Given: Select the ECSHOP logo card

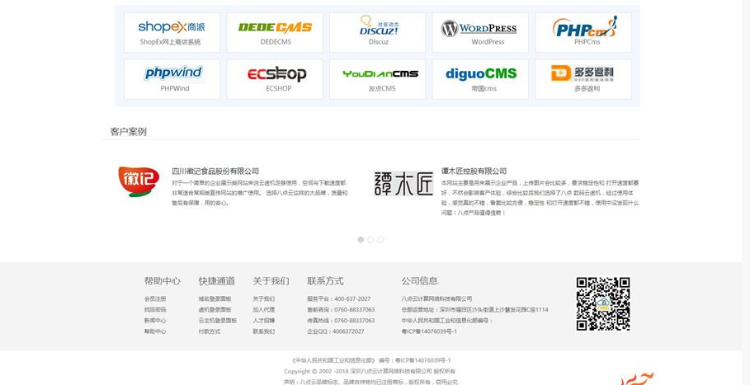Looking at the screenshot, I should (275, 79).
